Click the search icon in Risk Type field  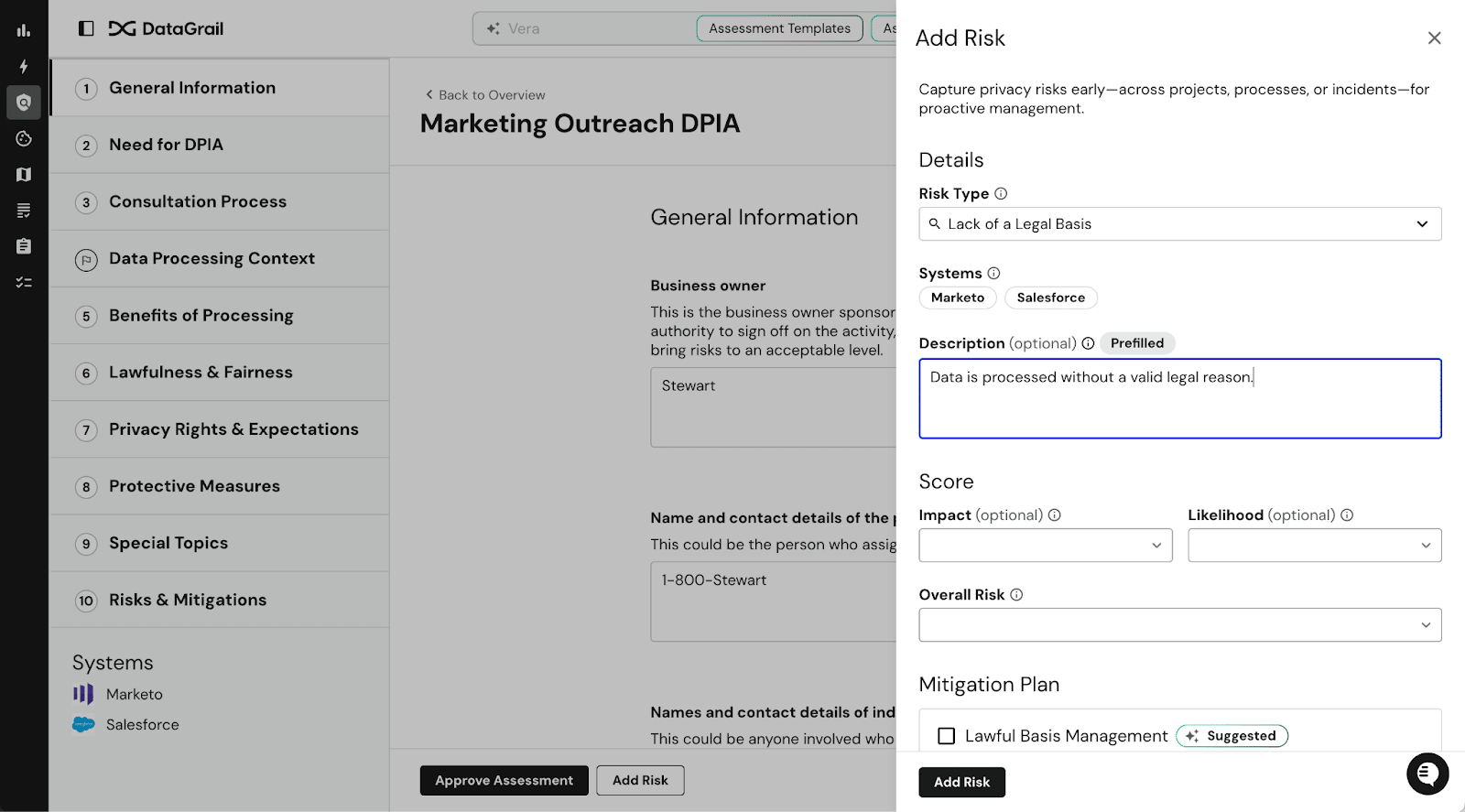pyautogui.click(x=935, y=223)
